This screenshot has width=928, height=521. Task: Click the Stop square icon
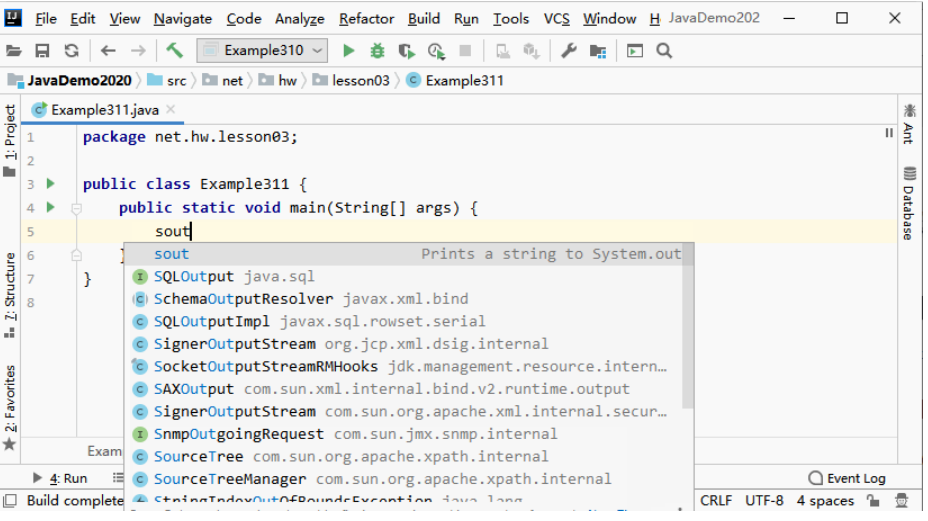pos(465,51)
